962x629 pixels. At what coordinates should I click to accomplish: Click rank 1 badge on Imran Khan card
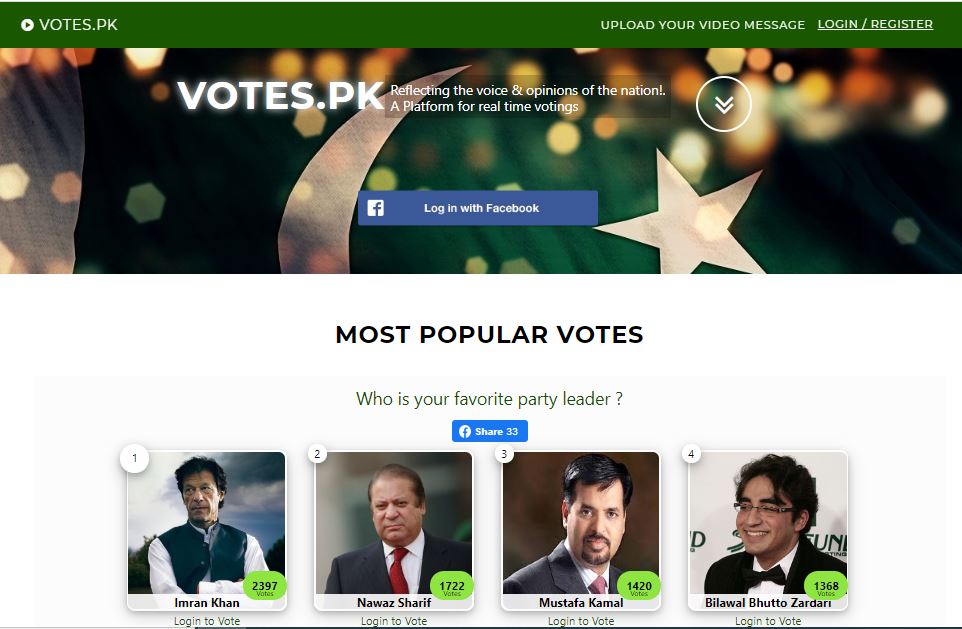point(134,458)
